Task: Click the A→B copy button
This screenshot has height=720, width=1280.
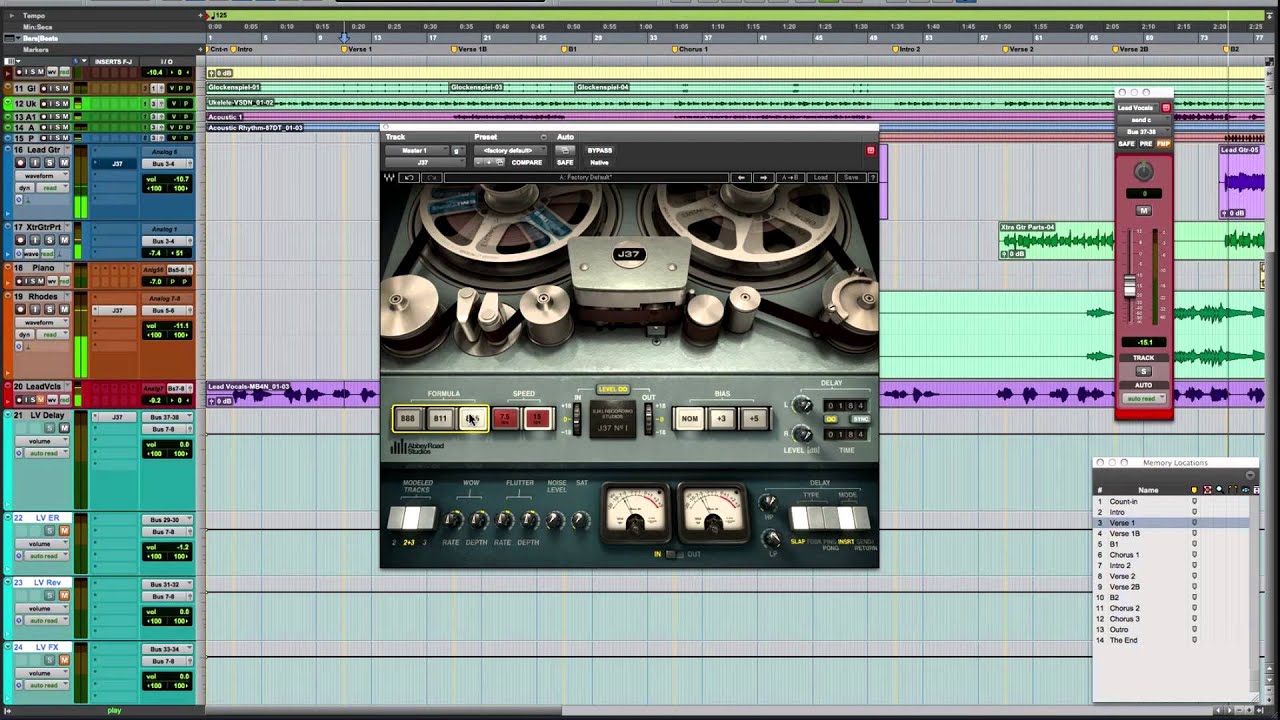Action: [789, 178]
